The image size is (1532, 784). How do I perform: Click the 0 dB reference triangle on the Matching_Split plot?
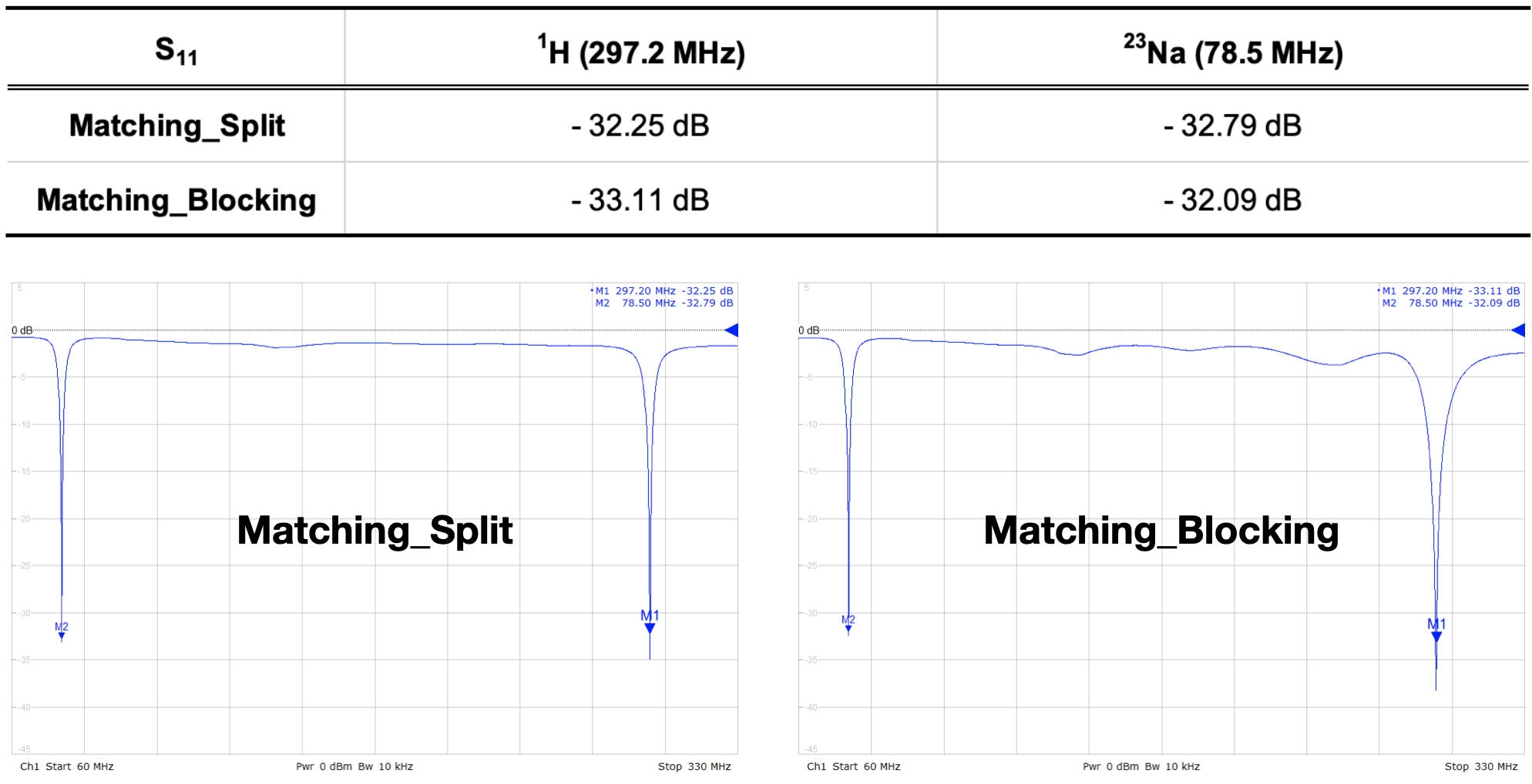[x=731, y=330]
